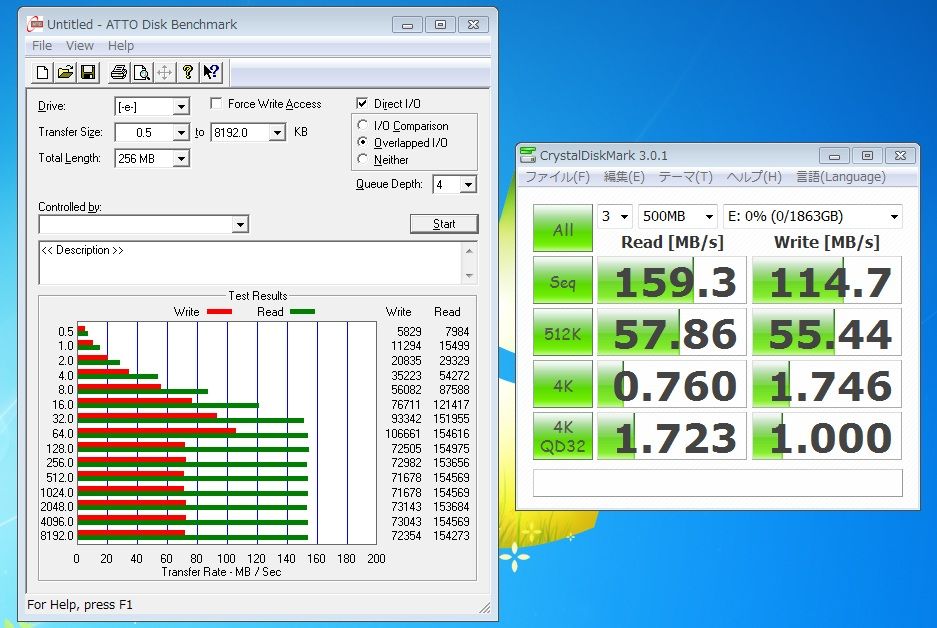
Task: Open the ATTO File menu
Action: [x=42, y=45]
